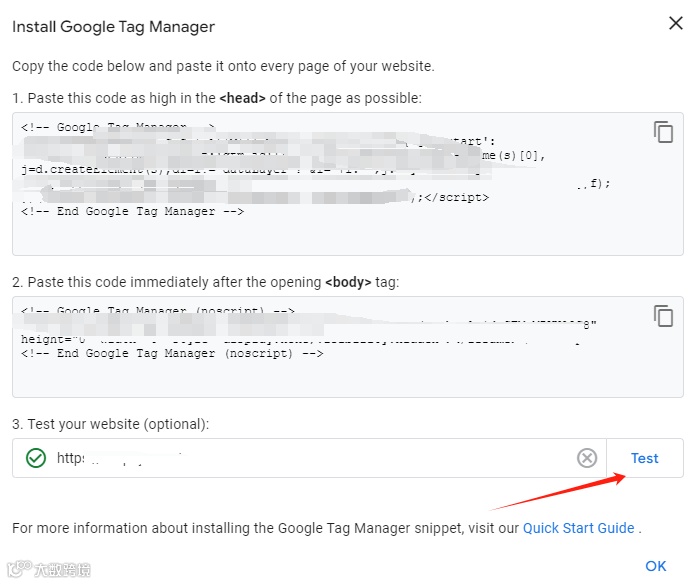The width and height of the screenshot is (688, 584).
Task: Click the green checkmark validation icon
Action: 36,458
